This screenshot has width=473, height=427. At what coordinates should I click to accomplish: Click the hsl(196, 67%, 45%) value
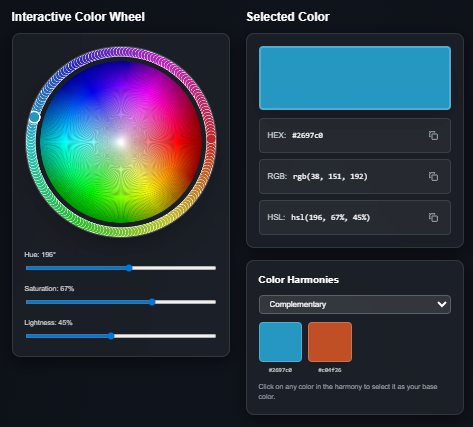pos(330,217)
